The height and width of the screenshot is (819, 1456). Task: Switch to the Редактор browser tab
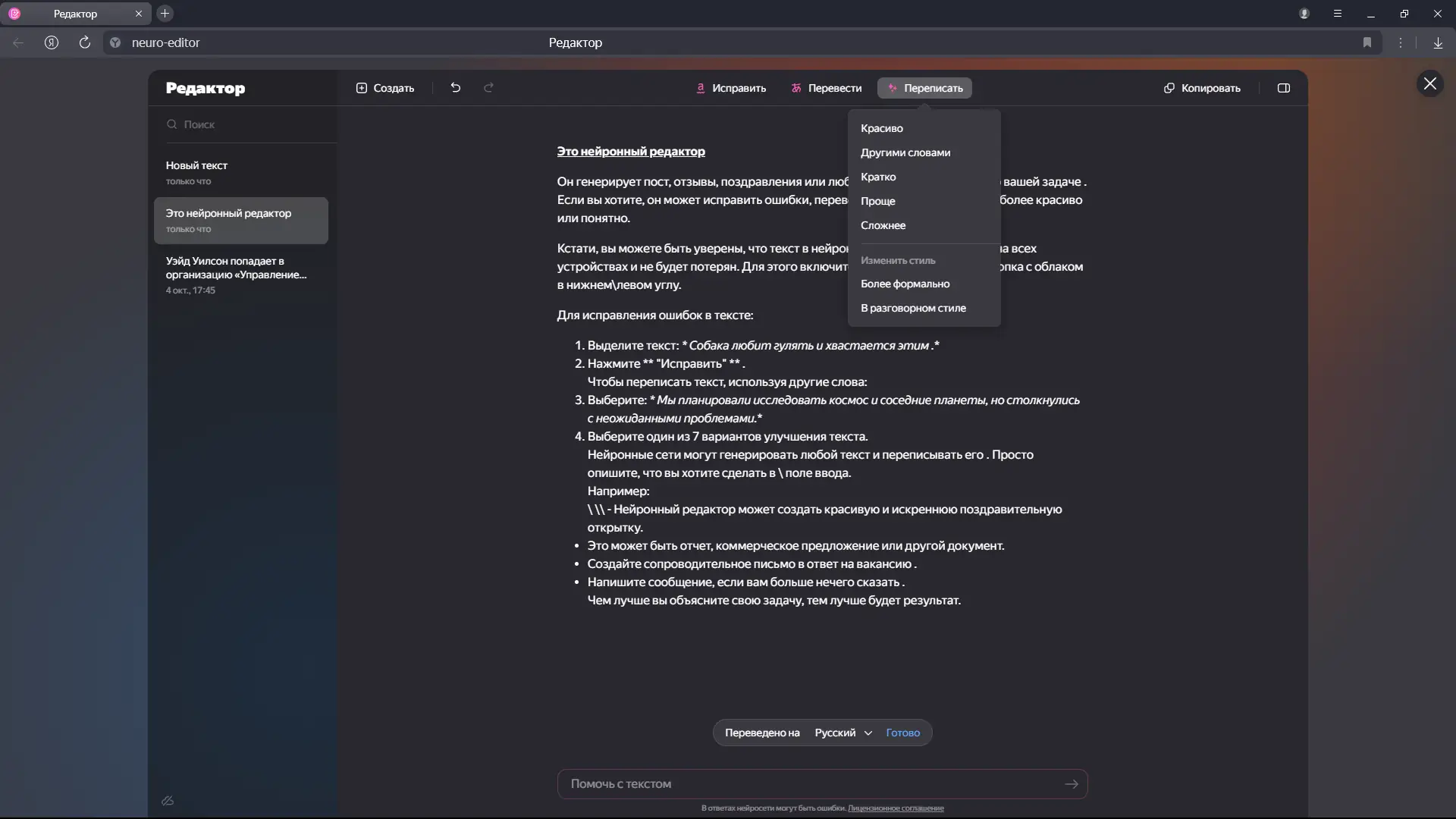(76, 14)
